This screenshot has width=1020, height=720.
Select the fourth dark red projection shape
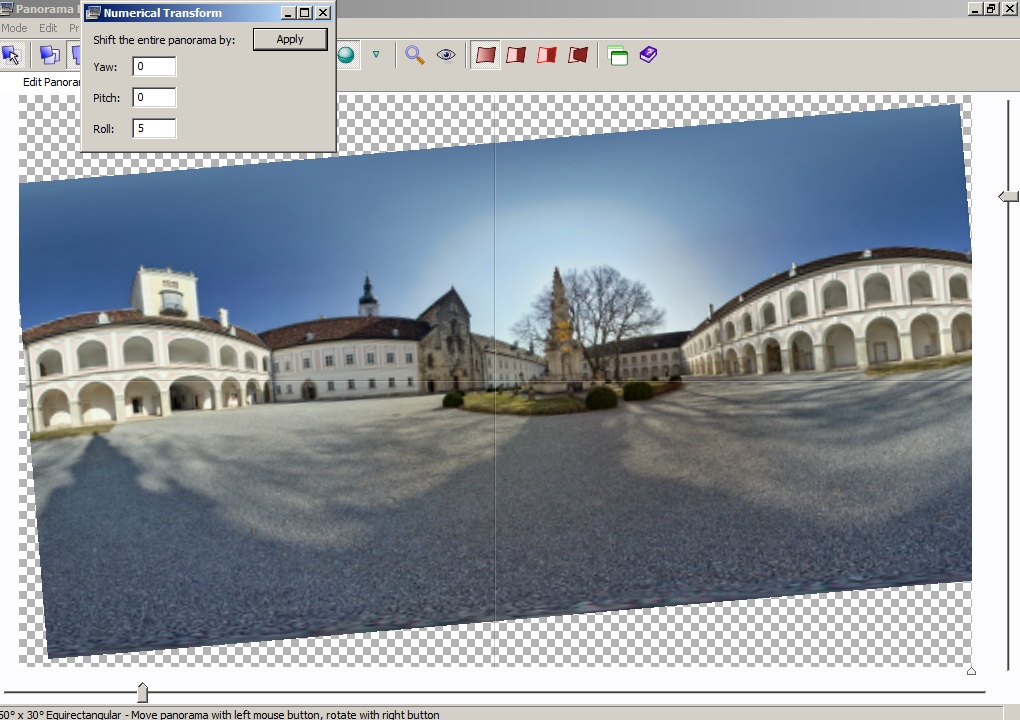(x=578, y=55)
